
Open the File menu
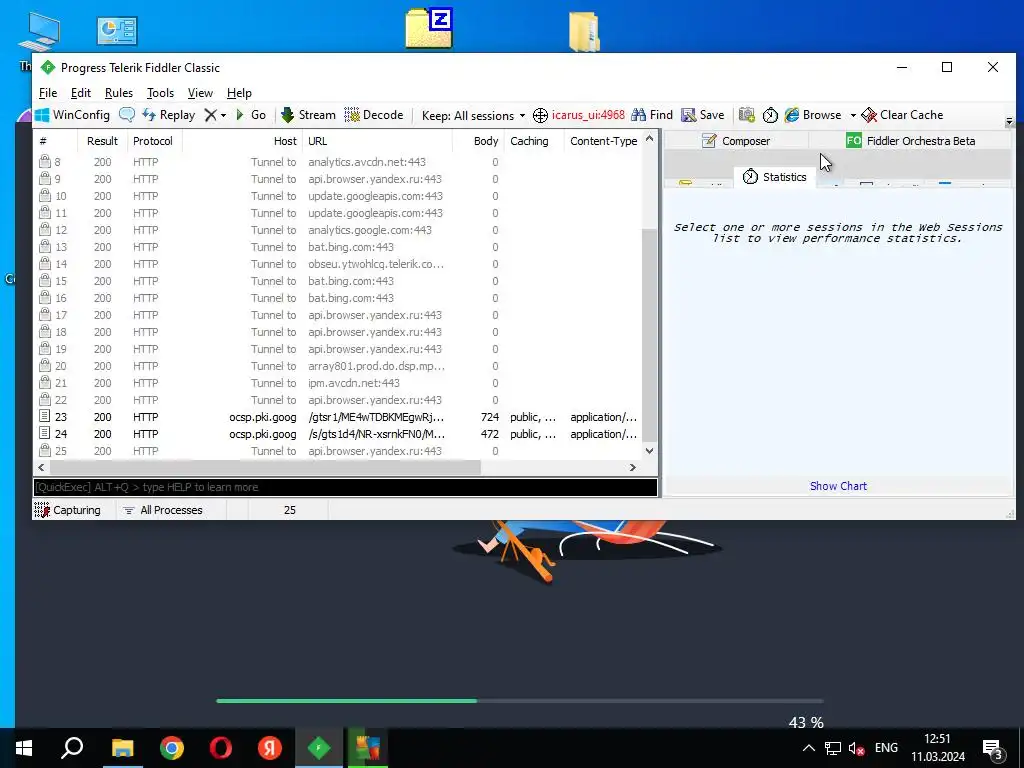click(48, 93)
